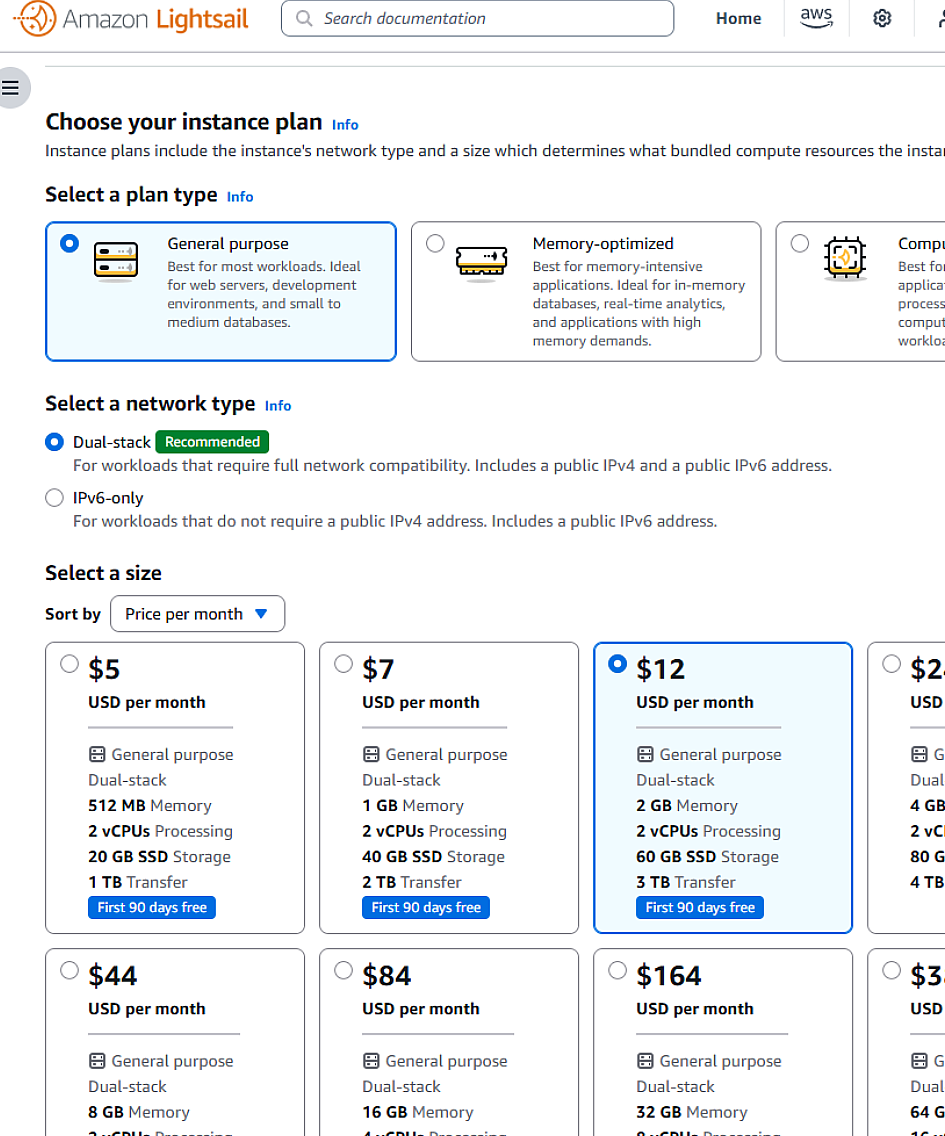Go to Home in top navigation

click(x=738, y=18)
